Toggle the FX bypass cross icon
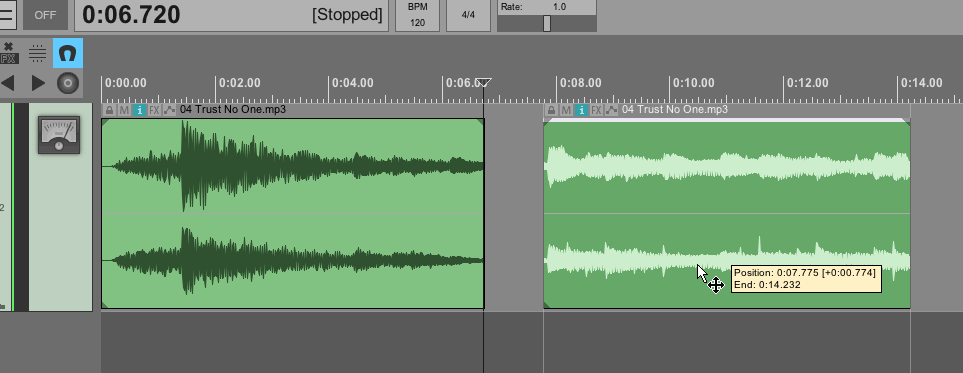Viewport: 963px width, 373px height. pos(9,53)
